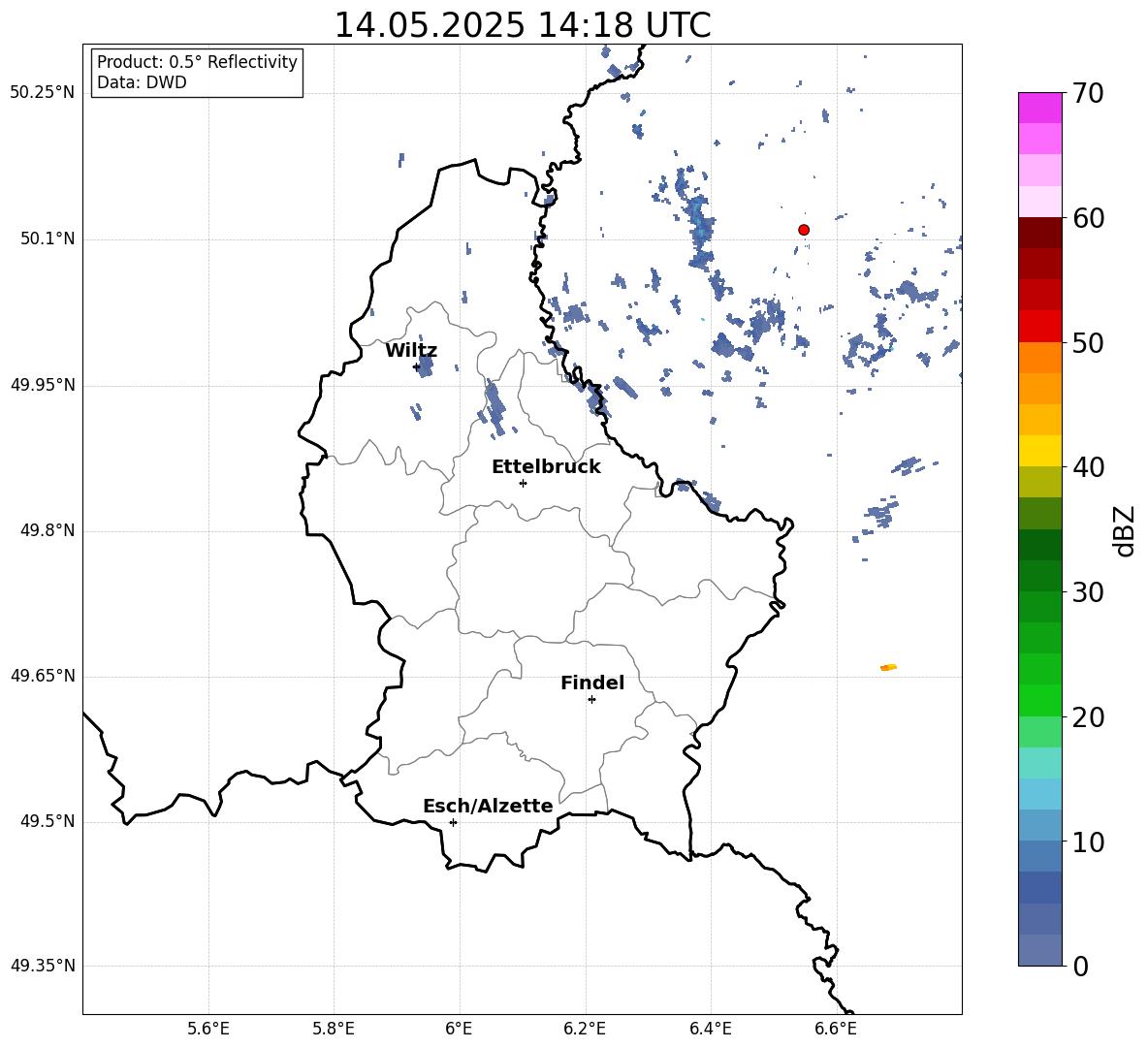Click the 49.35°N latitude label
The height and width of the screenshot is (1048, 1148).
43,966
